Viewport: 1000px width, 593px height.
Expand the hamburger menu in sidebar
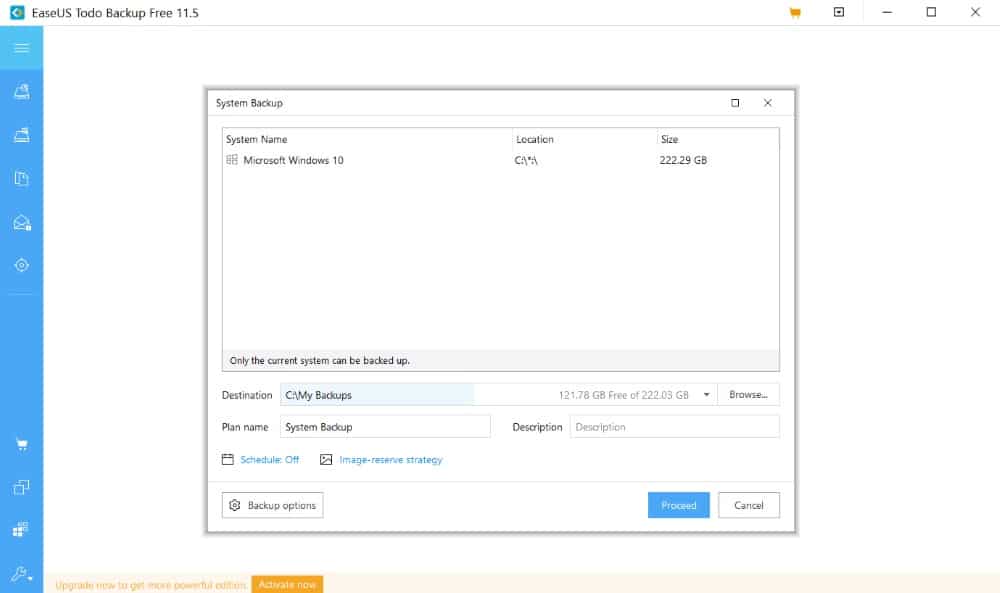(21, 48)
